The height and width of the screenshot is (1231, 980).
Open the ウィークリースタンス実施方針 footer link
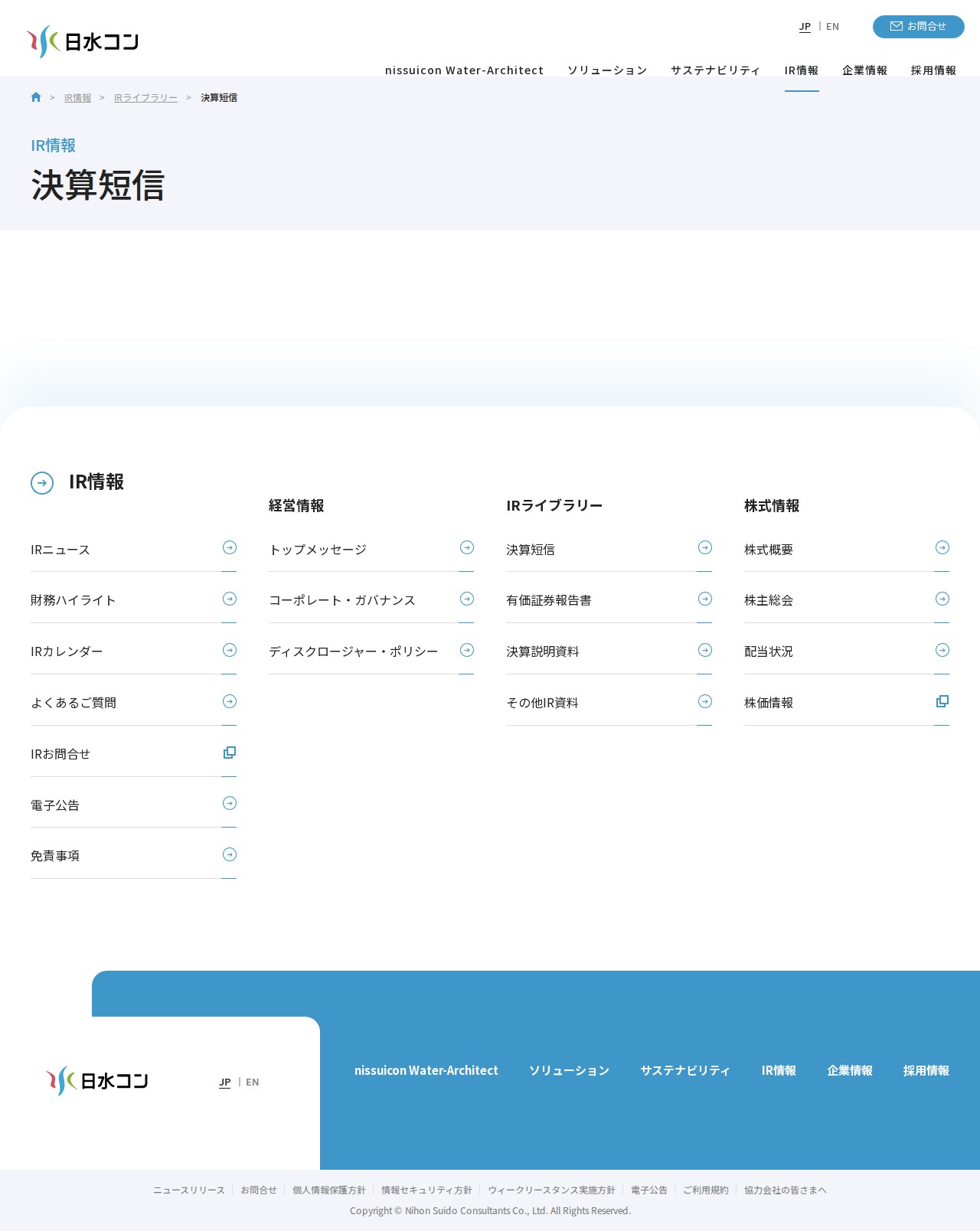(x=551, y=1190)
